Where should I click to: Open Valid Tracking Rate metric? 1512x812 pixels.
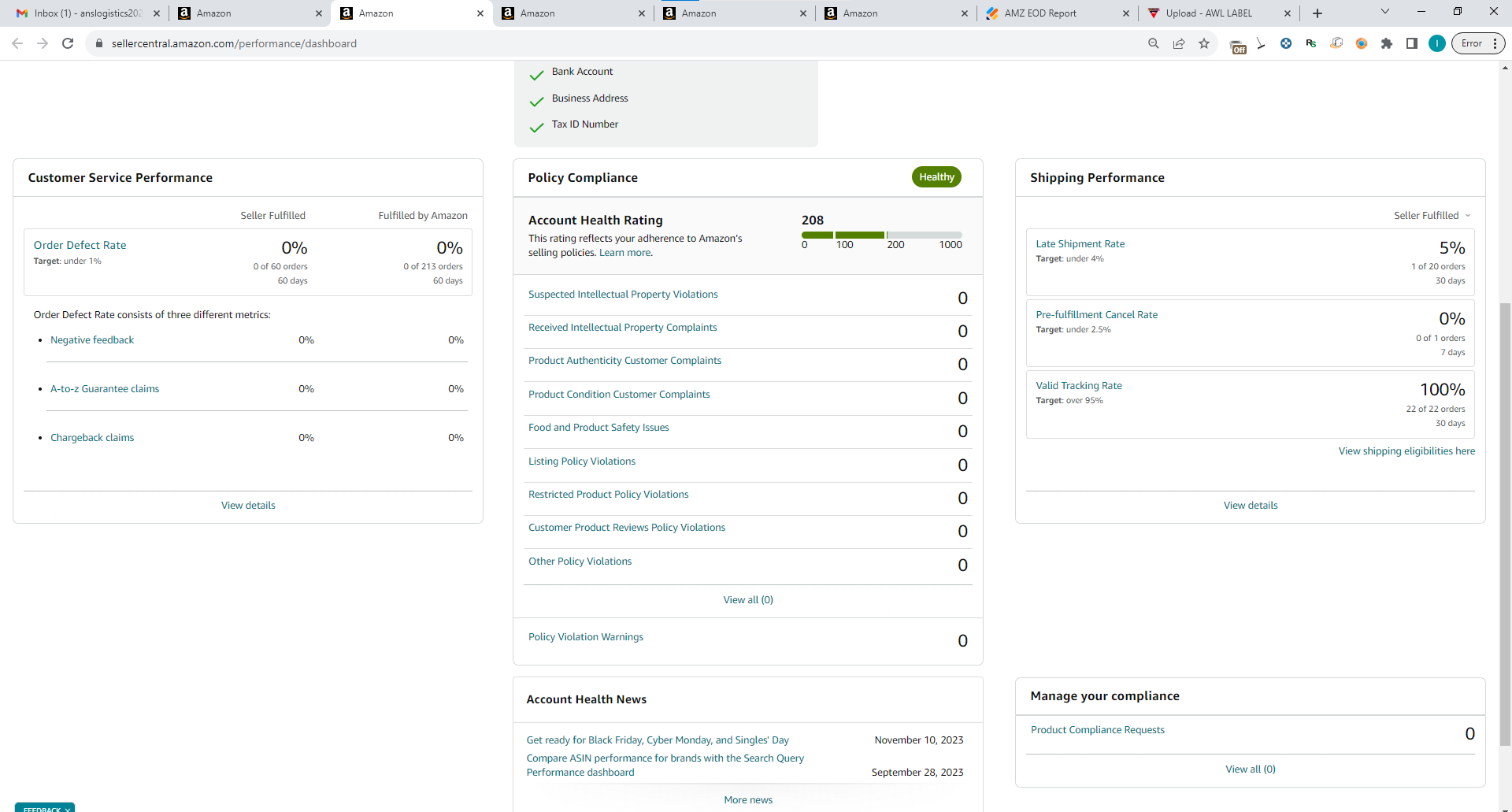click(1079, 386)
